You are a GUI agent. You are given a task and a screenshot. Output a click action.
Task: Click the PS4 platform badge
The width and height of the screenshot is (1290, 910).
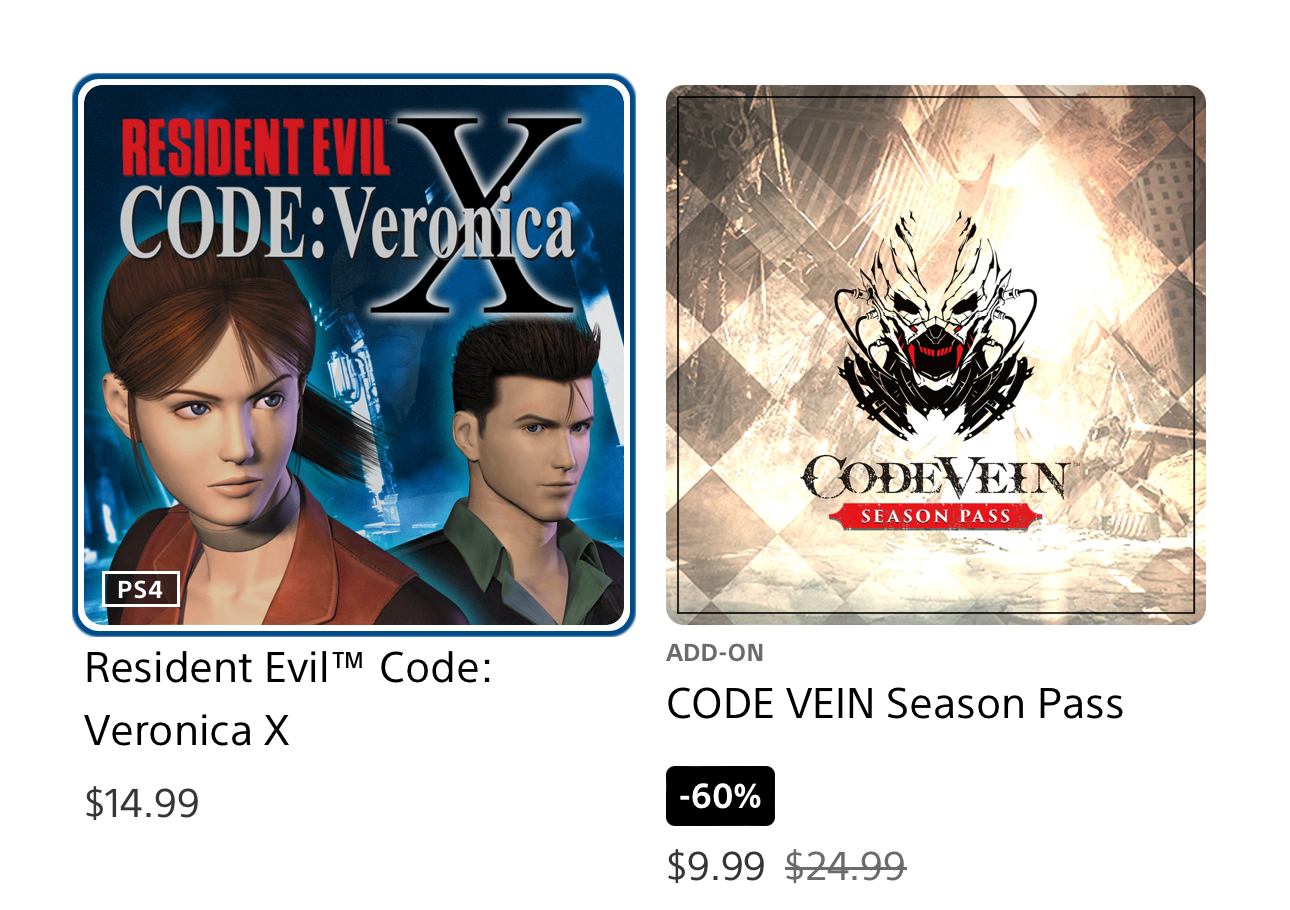pyautogui.click(x=140, y=589)
